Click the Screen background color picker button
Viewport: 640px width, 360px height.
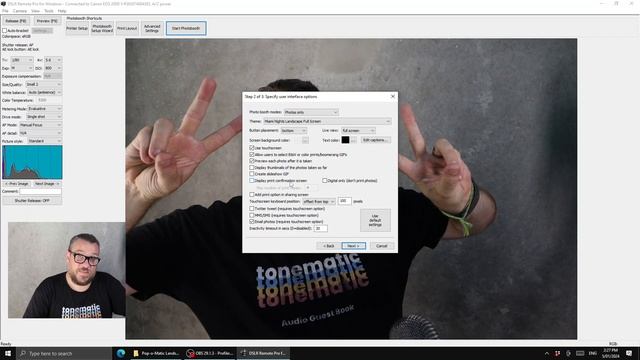tap(305, 140)
